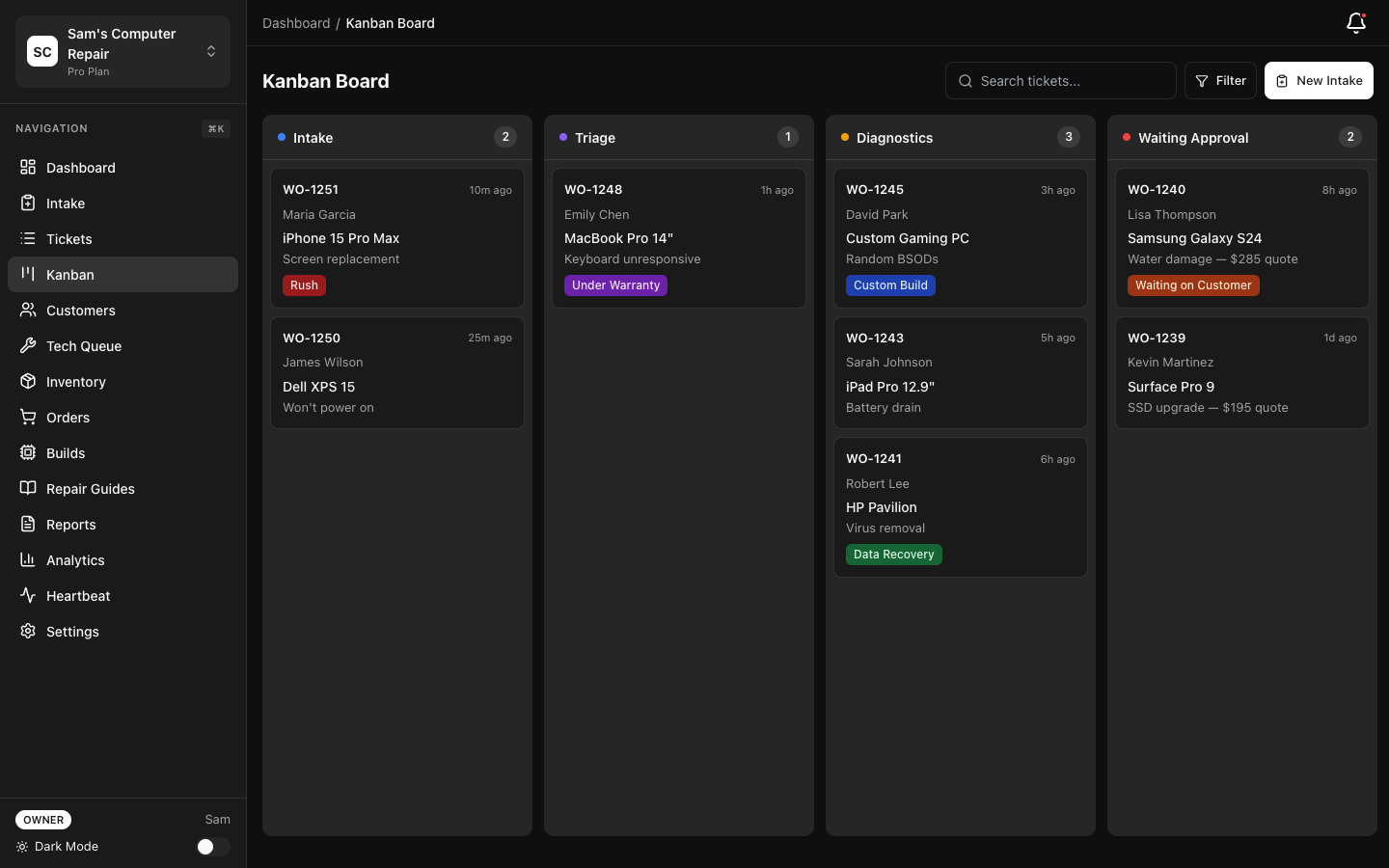Screen dimensions: 1389x868
Task: Toggle the purple Triage column status dot
Action: click(x=563, y=138)
